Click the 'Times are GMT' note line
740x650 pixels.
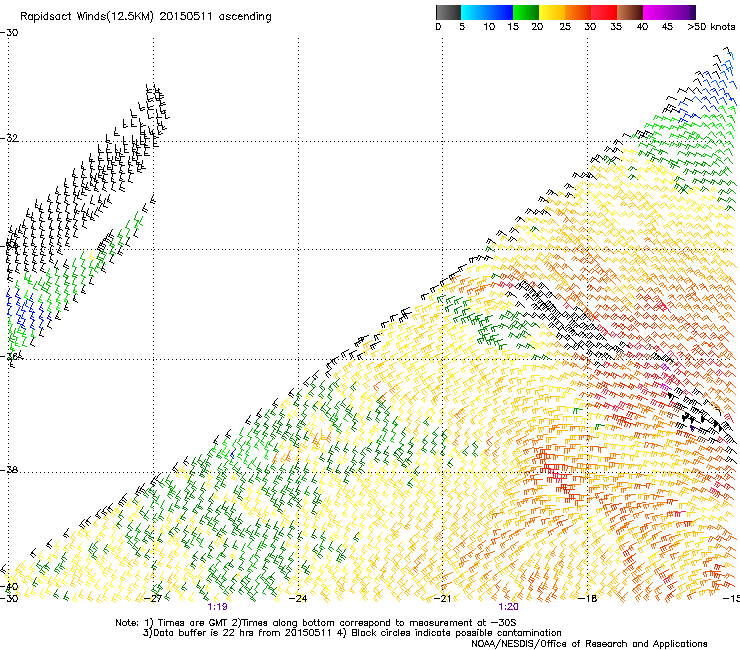[316, 623]
